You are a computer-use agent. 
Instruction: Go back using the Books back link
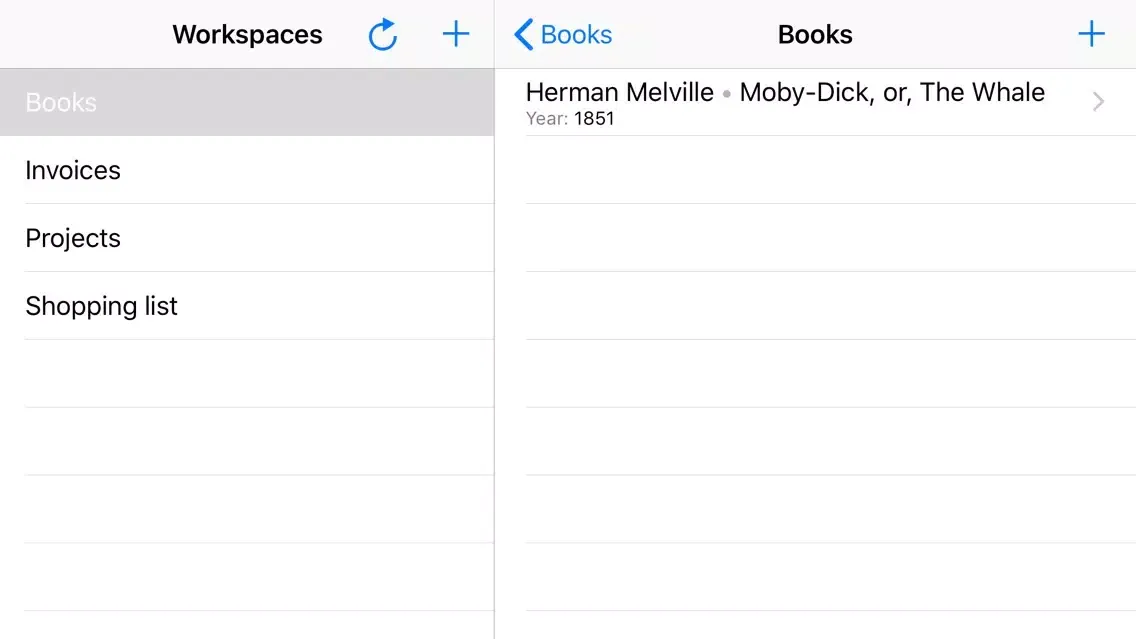[x=563, y=34]
